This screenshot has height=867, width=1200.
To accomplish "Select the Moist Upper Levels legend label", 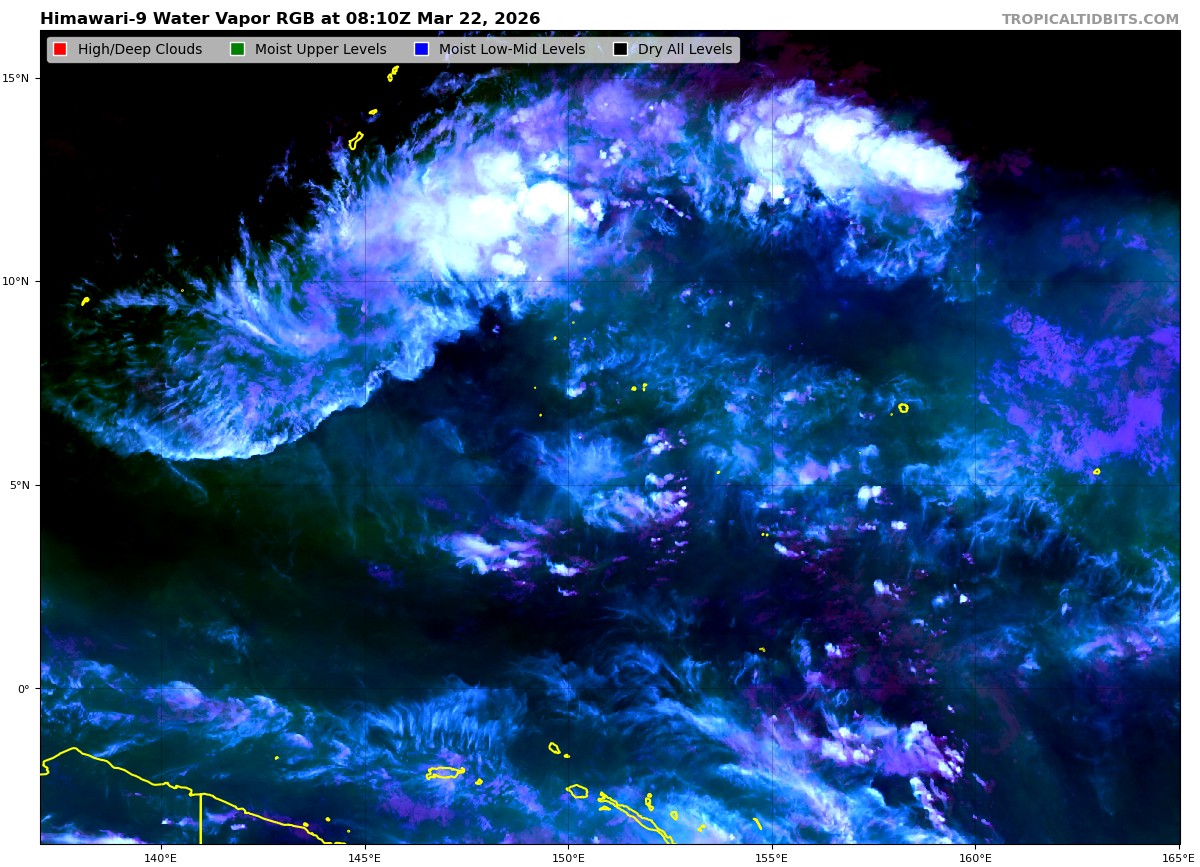I will [320, 50].
